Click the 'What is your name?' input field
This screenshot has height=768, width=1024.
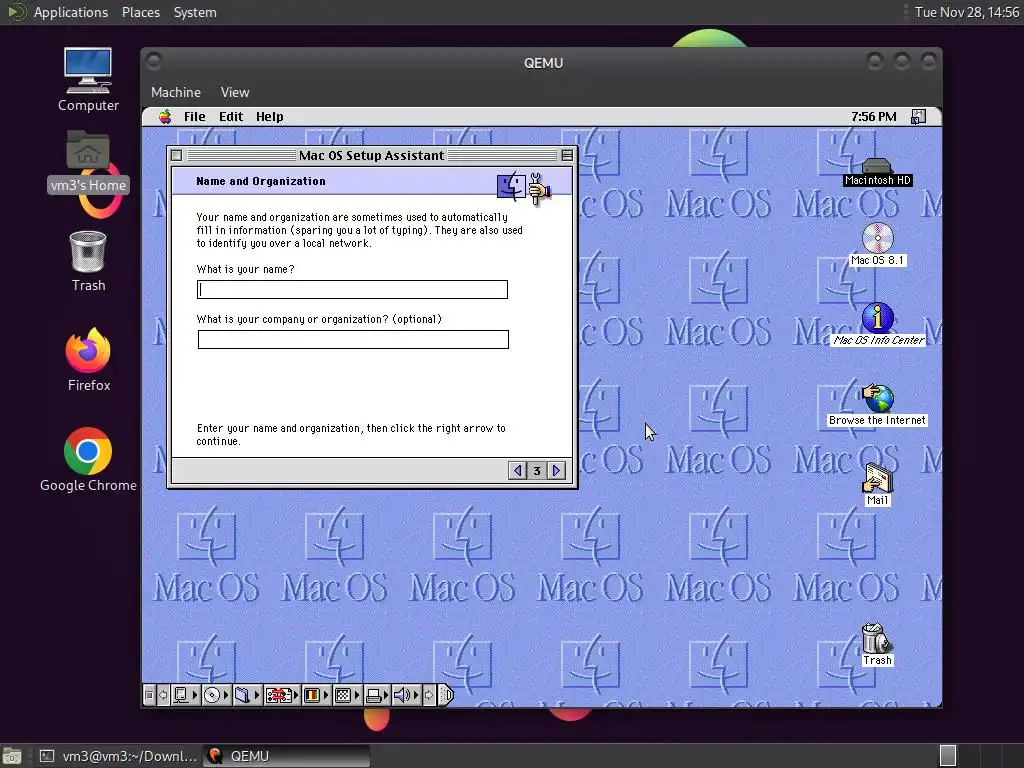[352, 289]
